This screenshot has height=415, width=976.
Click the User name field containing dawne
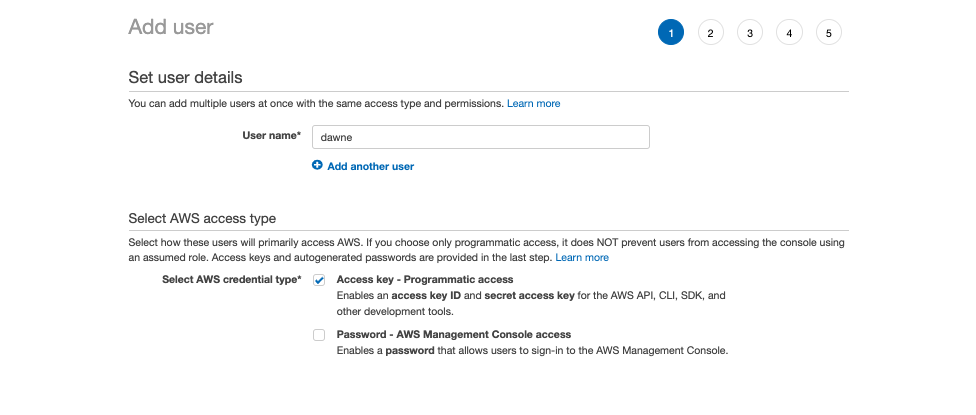point(481,137)
